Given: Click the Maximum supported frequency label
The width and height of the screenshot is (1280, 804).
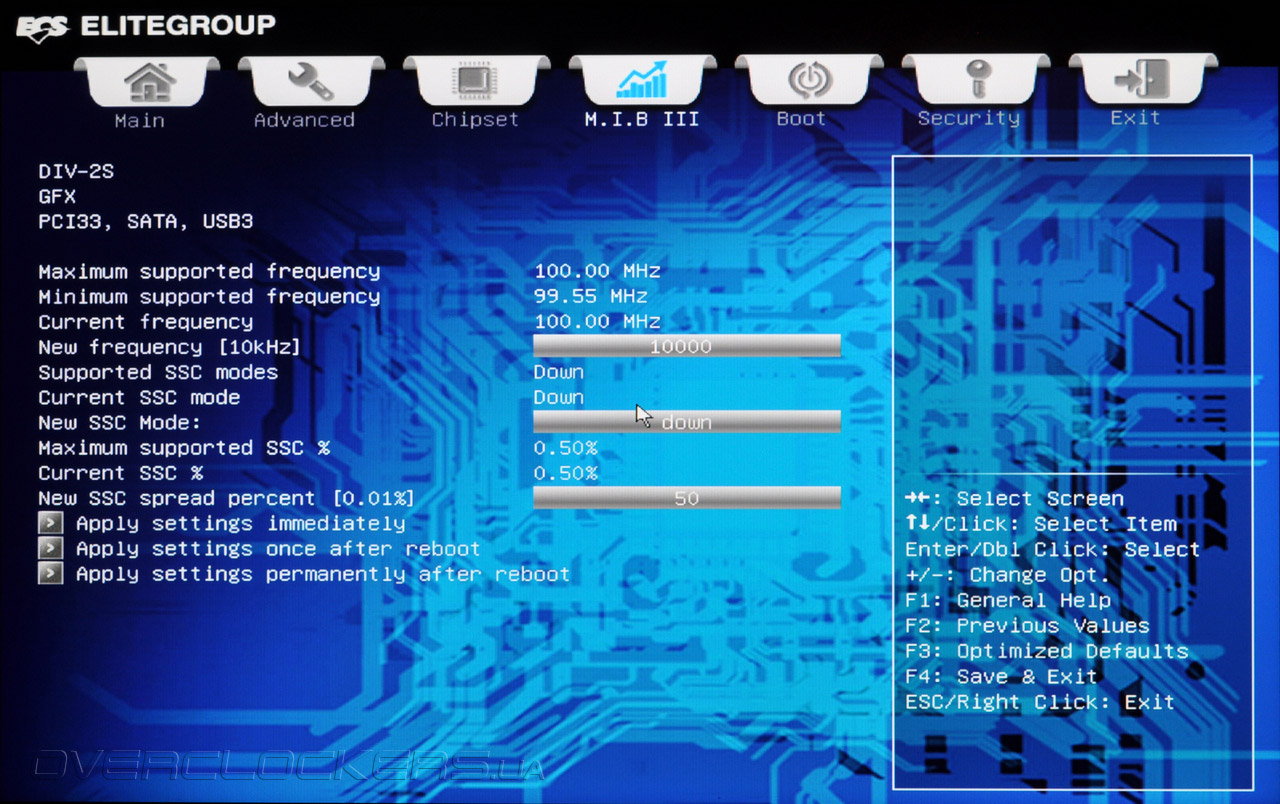Looking at the screenshot, I should pyautogui.click(x=209, y=271).
